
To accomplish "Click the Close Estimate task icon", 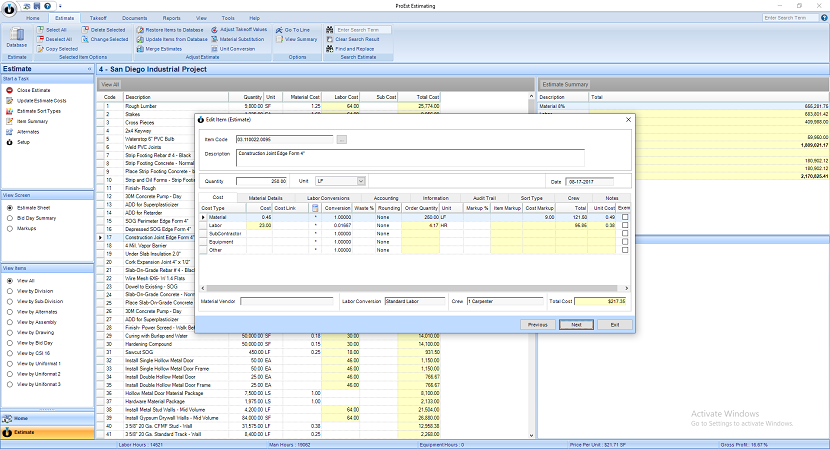I will coord(10,91).
